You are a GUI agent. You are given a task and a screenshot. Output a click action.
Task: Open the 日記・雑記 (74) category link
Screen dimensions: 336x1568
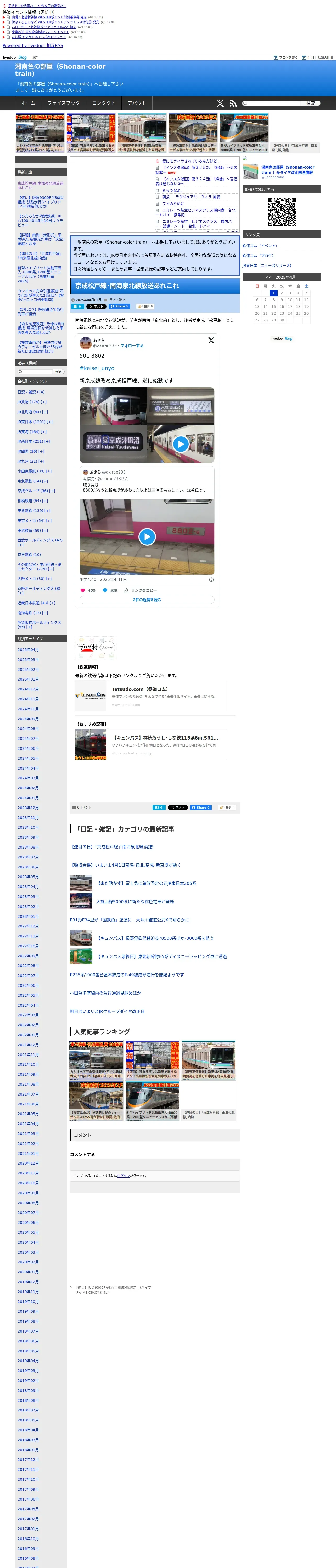click(x=31, y=392)
